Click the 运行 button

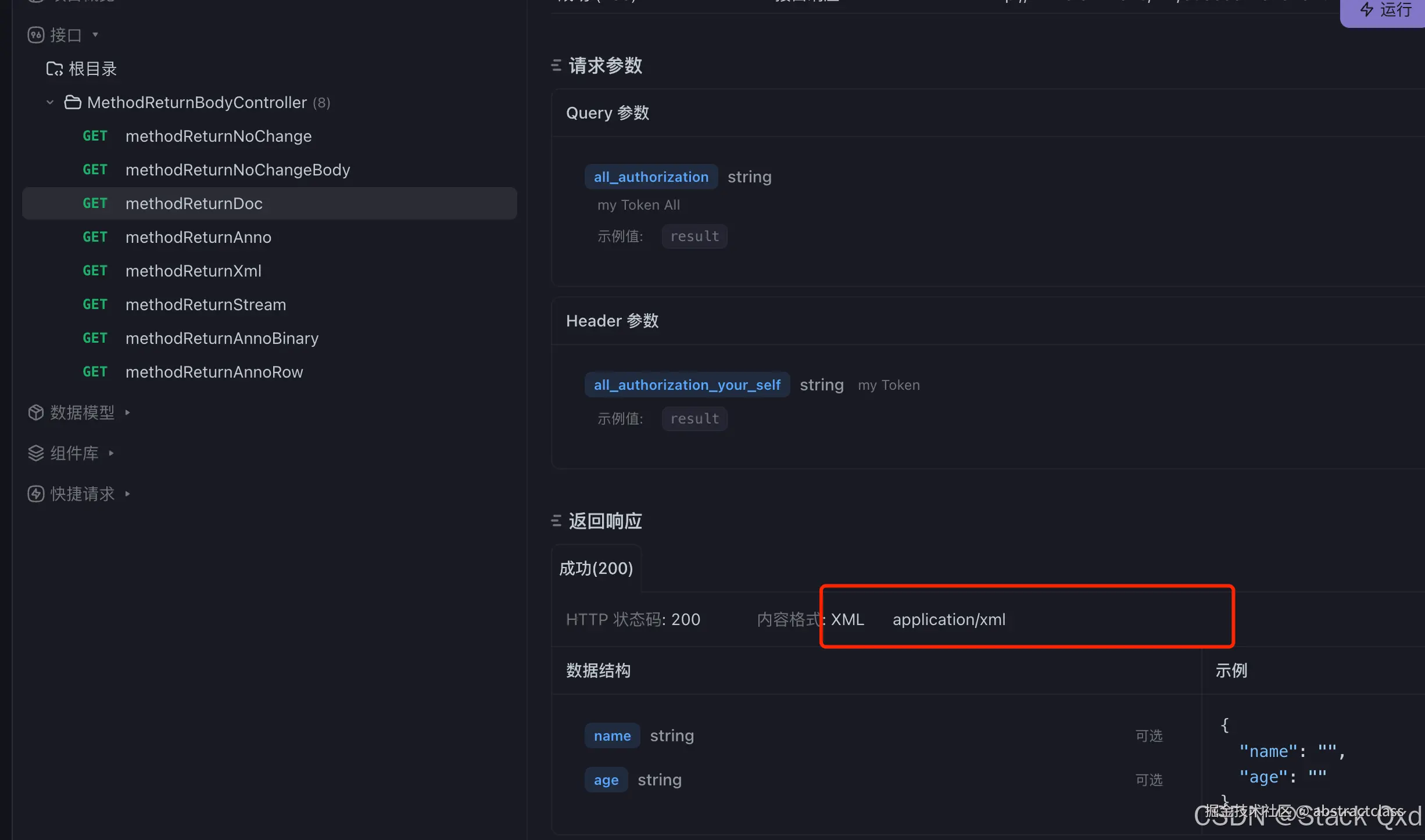(1386, 10)
